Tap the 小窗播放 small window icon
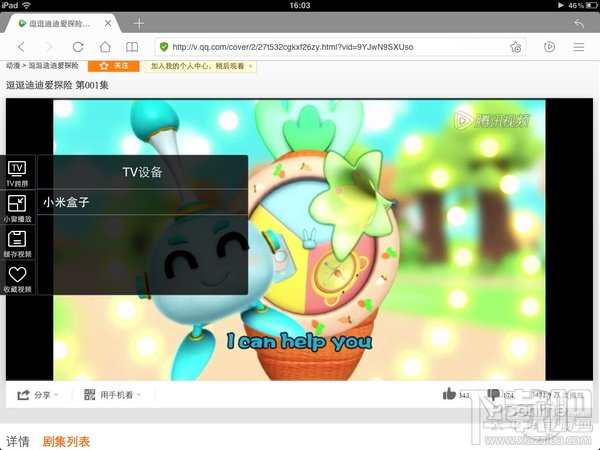 click(18, 208)
